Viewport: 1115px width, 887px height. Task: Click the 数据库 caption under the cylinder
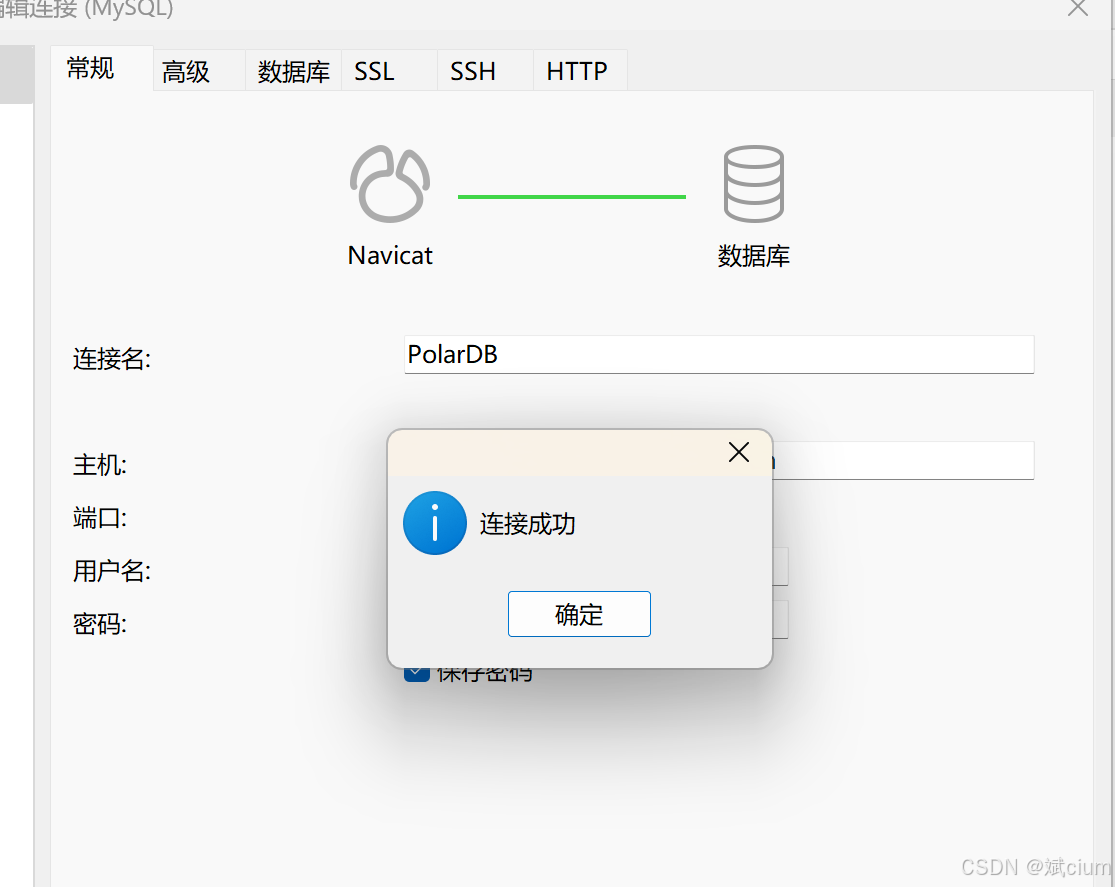coord(754,256)
